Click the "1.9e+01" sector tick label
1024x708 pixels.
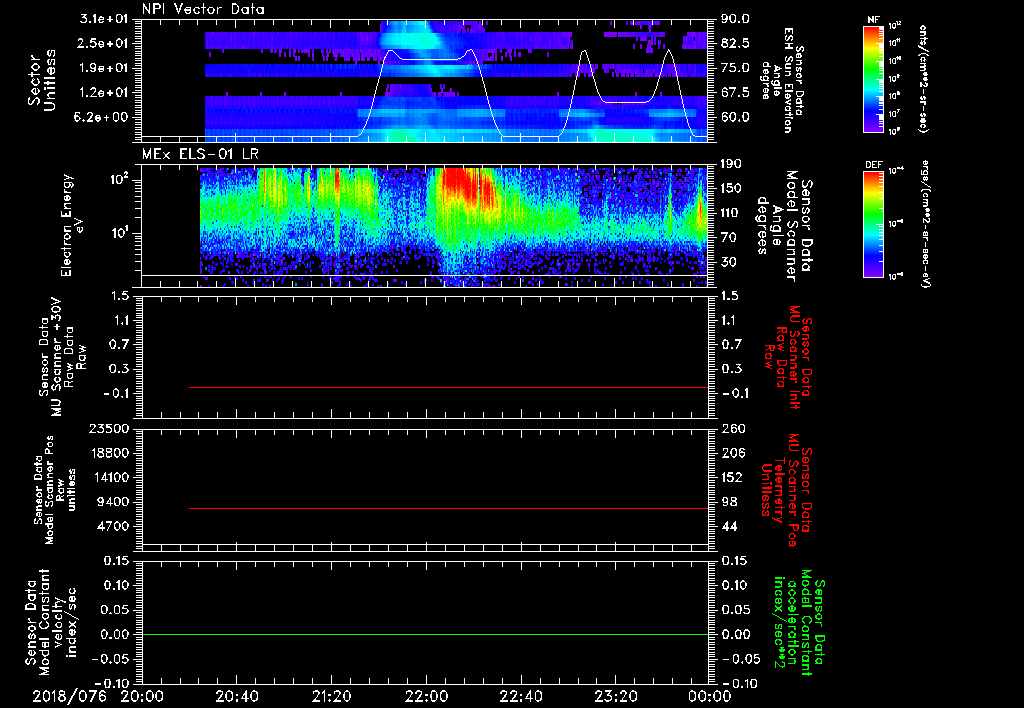104,68
